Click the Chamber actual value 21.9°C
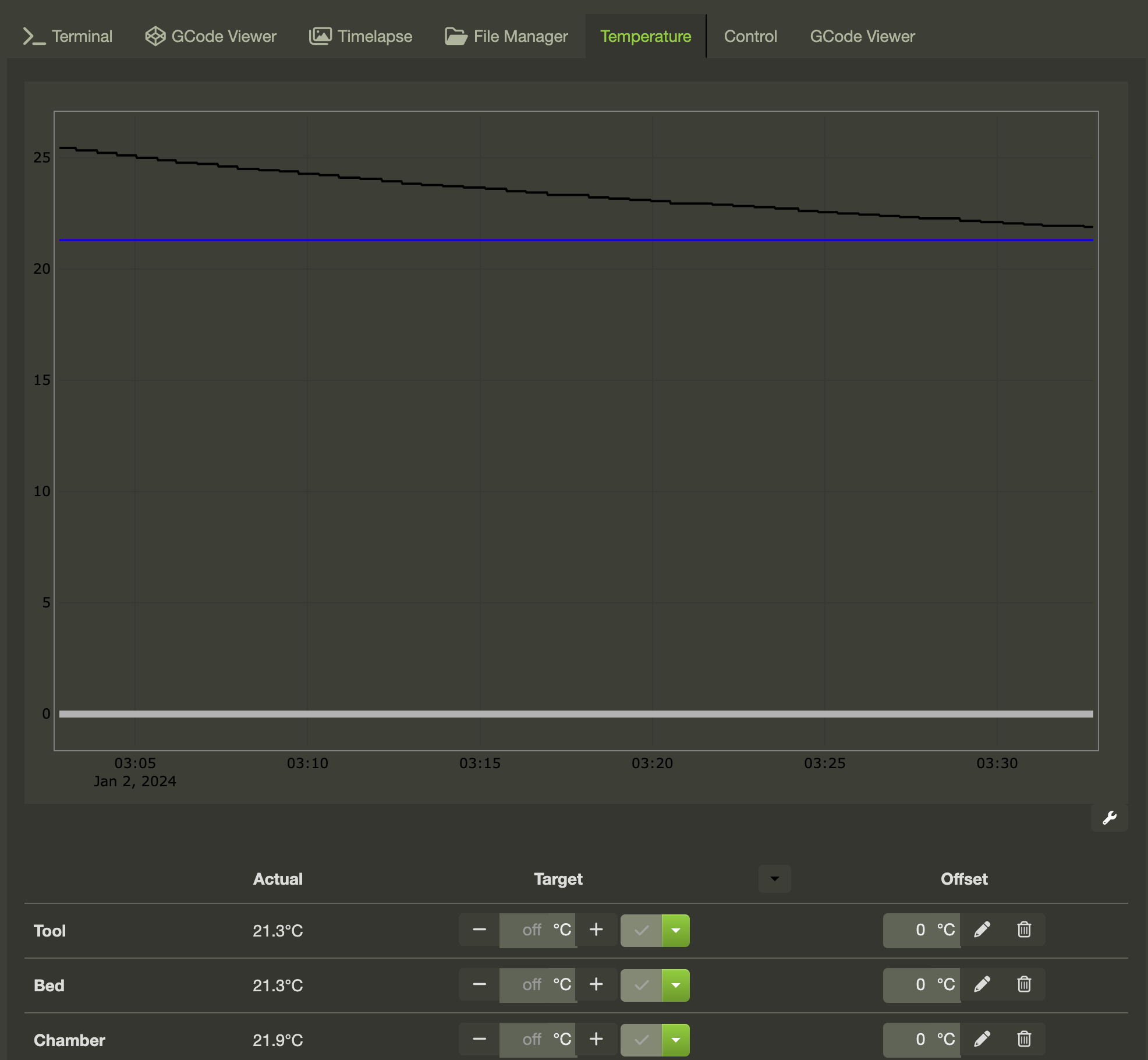 click(x=278, y=1040)
